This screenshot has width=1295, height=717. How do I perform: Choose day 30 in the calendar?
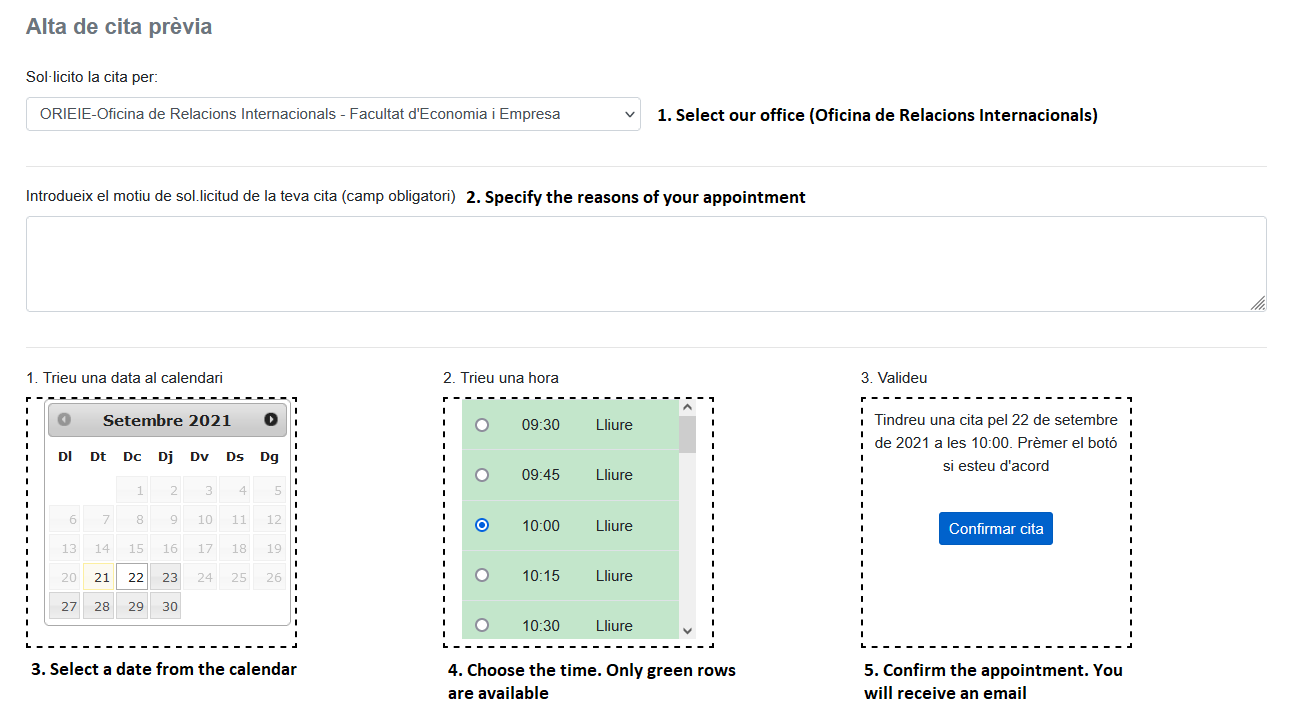coord(169,606)
